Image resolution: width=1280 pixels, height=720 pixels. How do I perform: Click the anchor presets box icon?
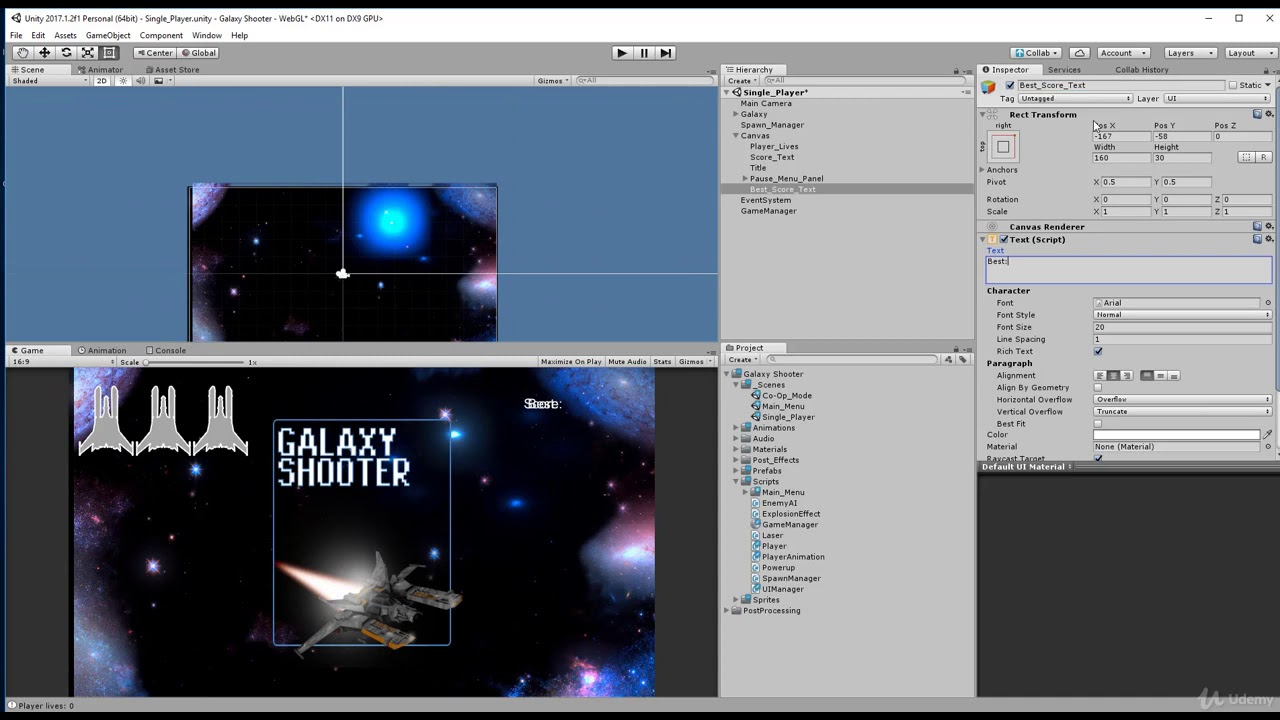1003,147
